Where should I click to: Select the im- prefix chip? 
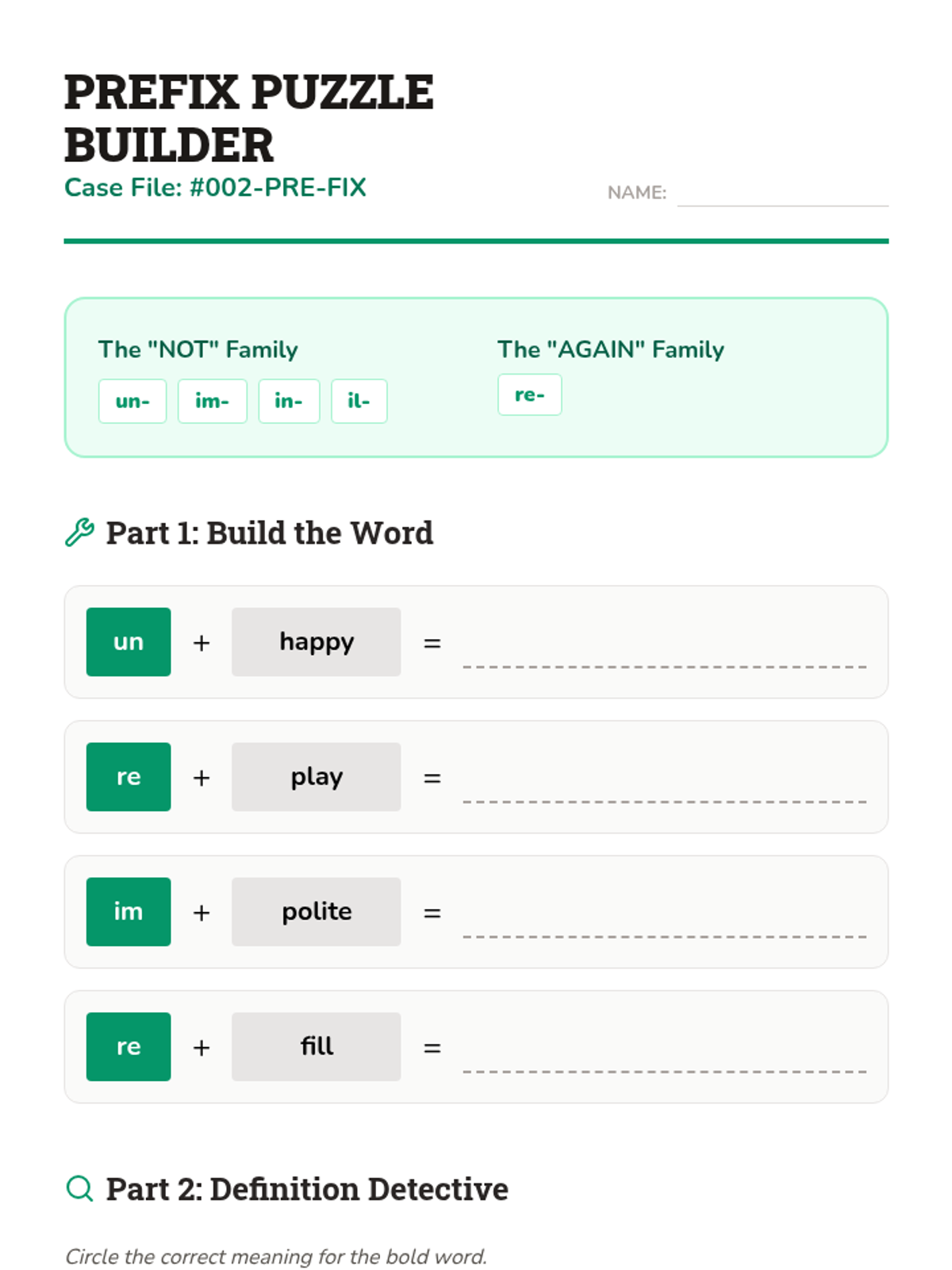point(212,401)
